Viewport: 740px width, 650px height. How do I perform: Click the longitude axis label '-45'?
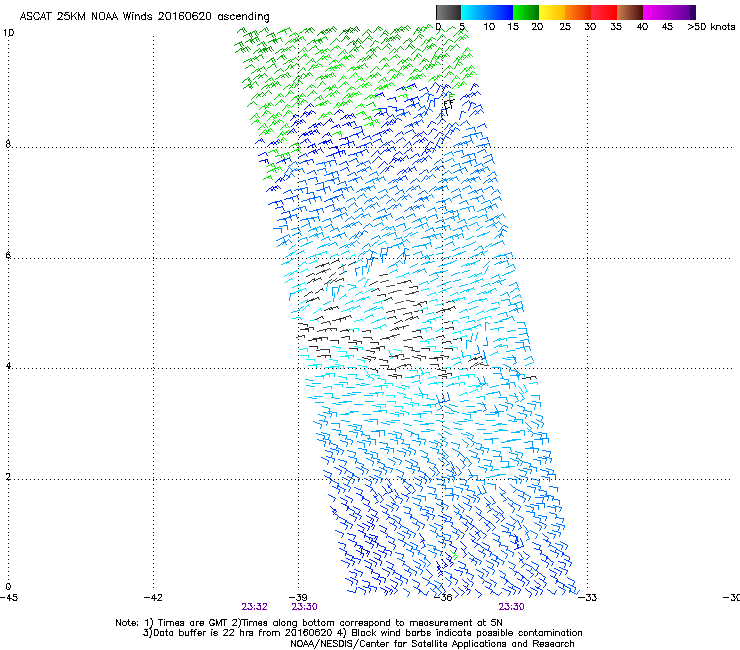click(9, 598)
